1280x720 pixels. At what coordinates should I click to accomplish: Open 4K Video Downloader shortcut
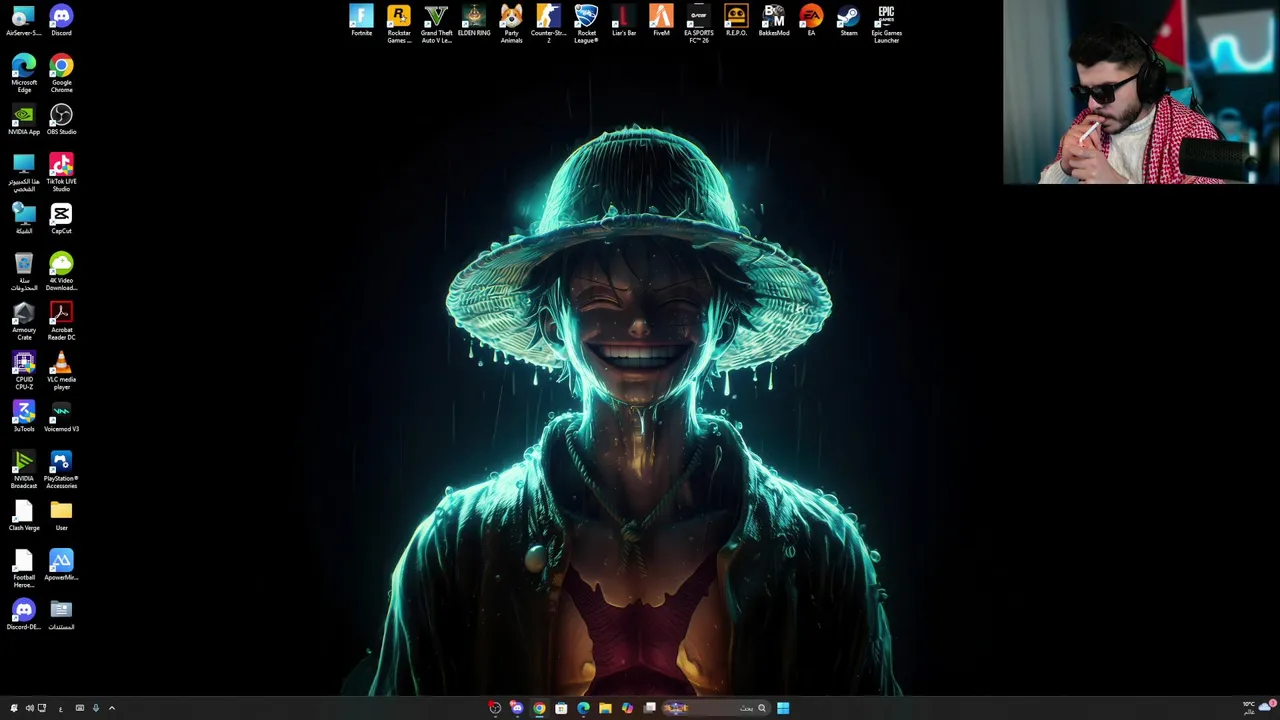coord(61,272)
